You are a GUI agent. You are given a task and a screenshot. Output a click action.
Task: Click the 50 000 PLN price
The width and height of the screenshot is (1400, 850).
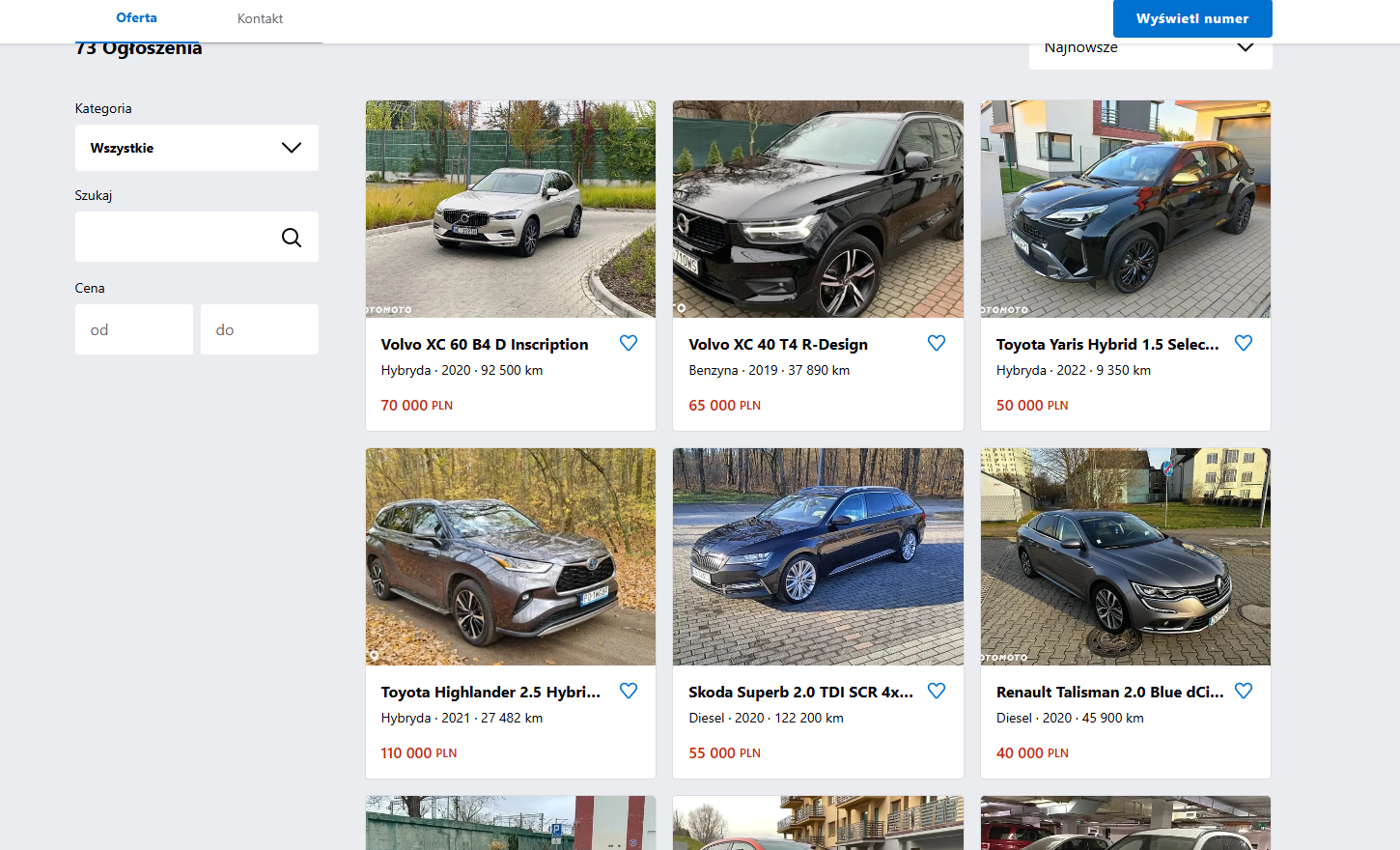click(1032, 406)
